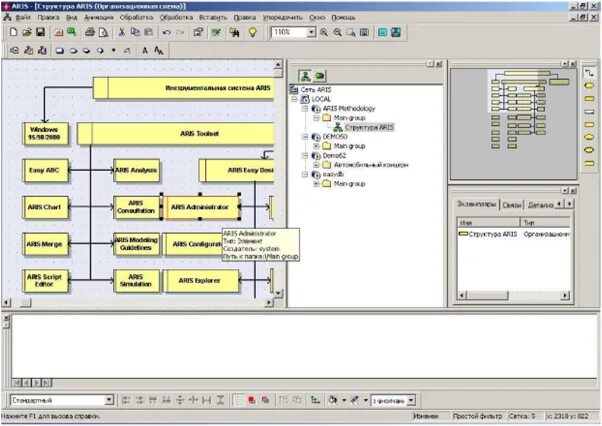Create a new model with New icon
Viewport: 602px width, 426px height.
(13, 33)
